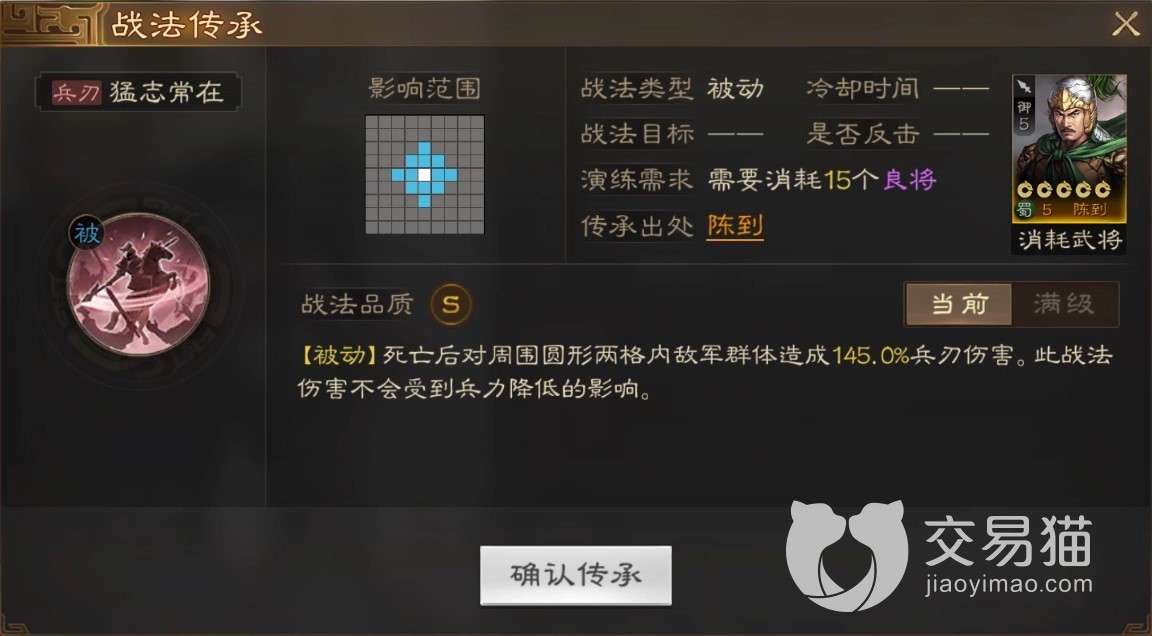This screenshot has width=1152, height=636.
Task: Close the 战法传承 dialog
Action: pyautogui.click(x=1125, y=24)
